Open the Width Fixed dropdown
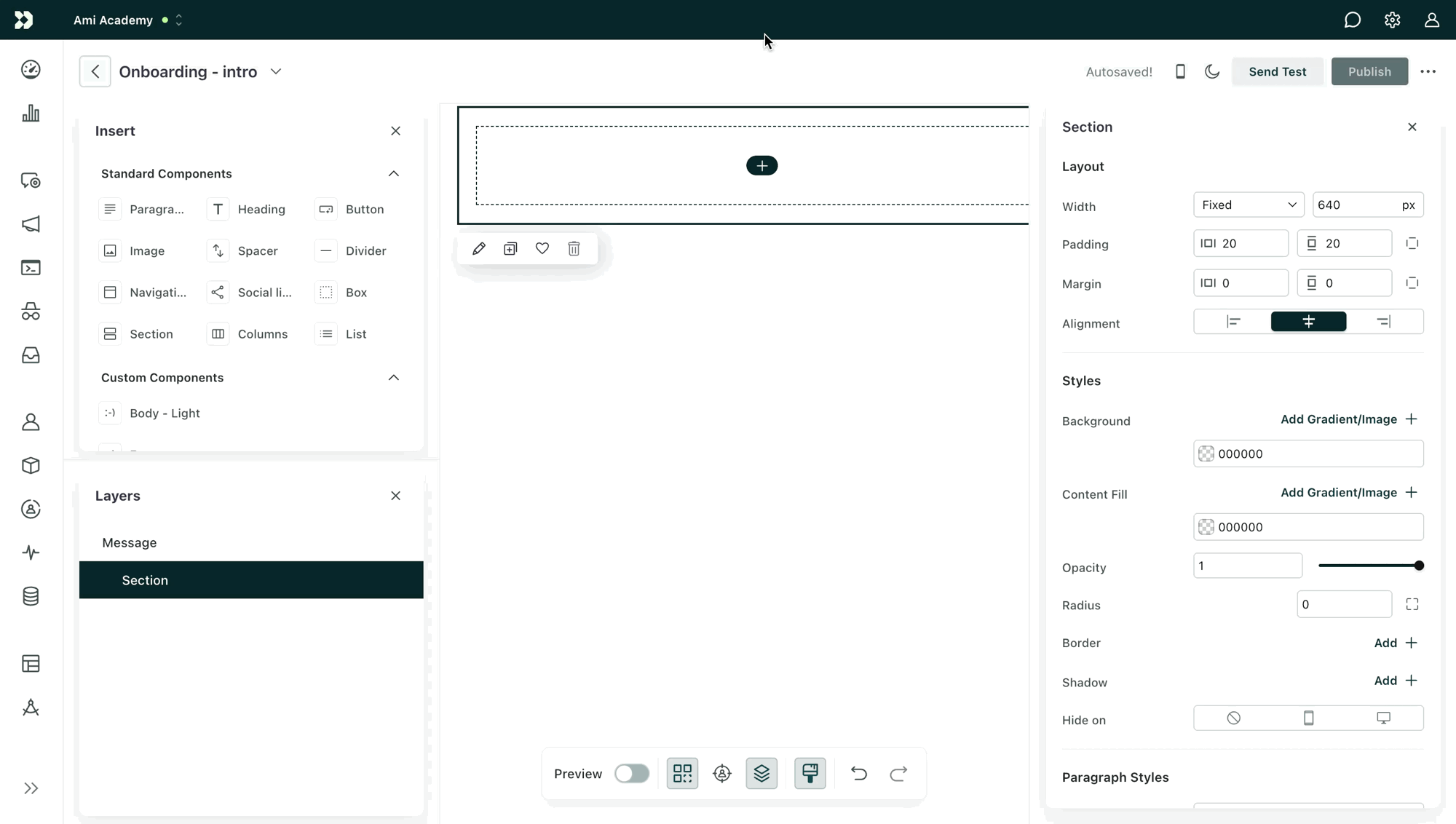 [1248, 205]
